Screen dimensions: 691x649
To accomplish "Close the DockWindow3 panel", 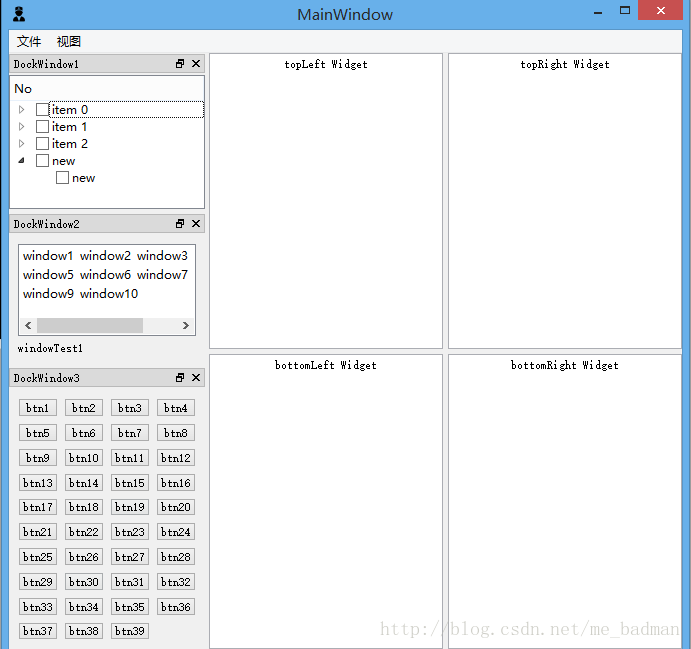I will point(196,378).
